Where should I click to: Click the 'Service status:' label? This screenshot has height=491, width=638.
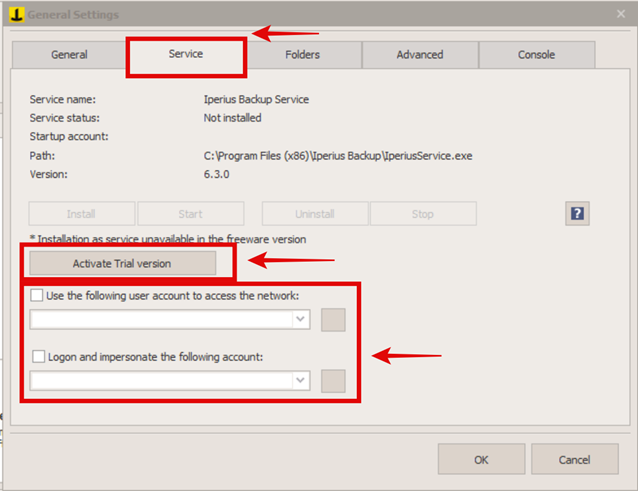pos(65,118)
